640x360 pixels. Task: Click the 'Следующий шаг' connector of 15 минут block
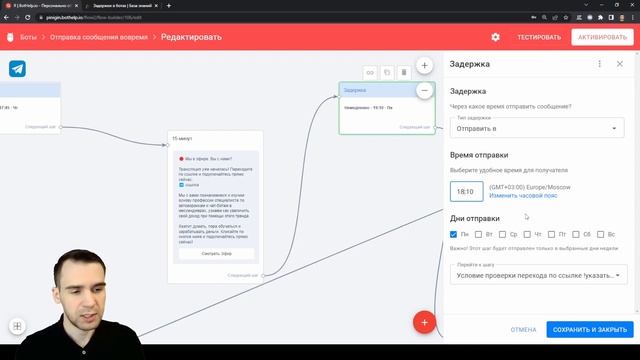[263, 276]
